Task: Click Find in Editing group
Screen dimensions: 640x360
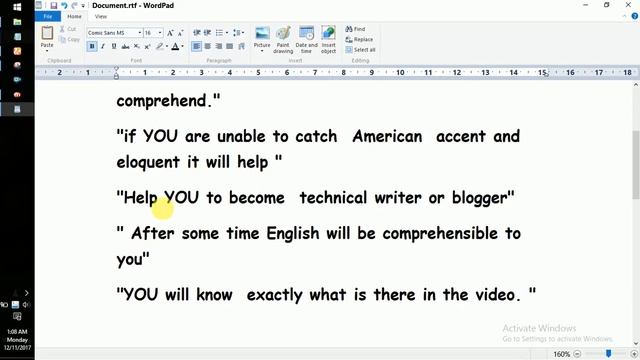Action: coord(355,29)
